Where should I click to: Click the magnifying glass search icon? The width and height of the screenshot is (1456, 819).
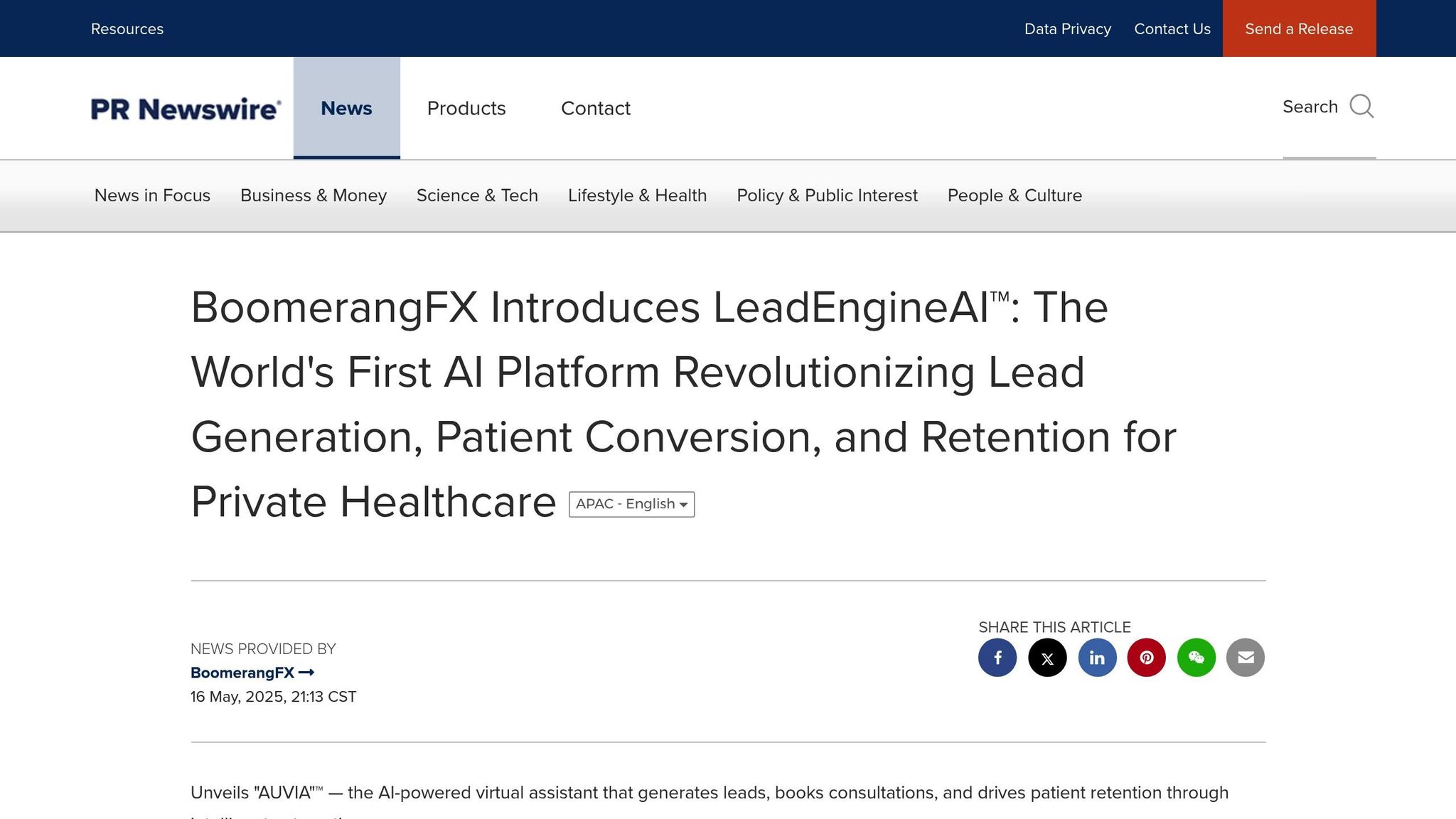pos(1361,107)
